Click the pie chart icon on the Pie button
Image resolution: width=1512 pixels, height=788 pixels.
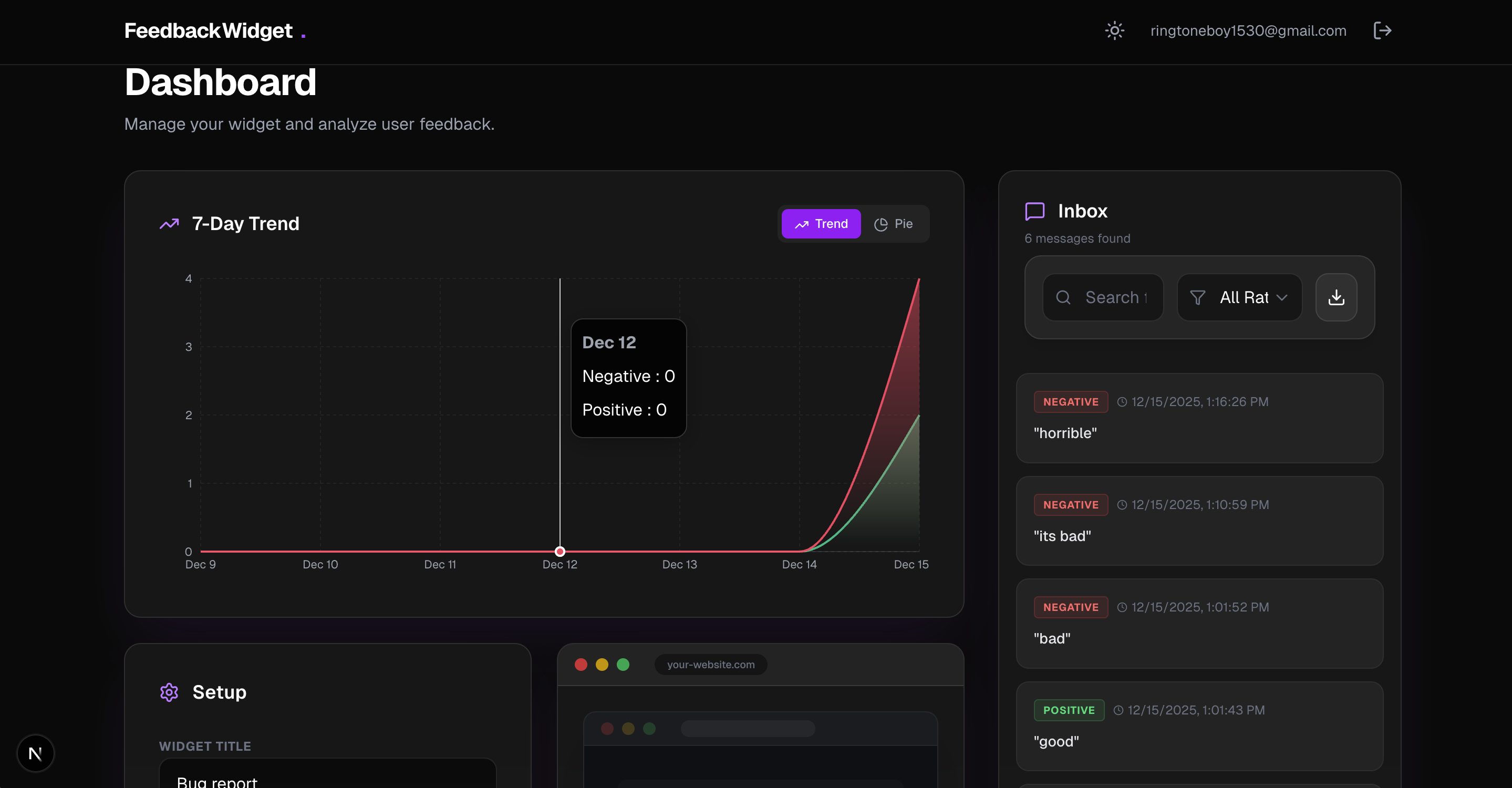tap(881, 224)
